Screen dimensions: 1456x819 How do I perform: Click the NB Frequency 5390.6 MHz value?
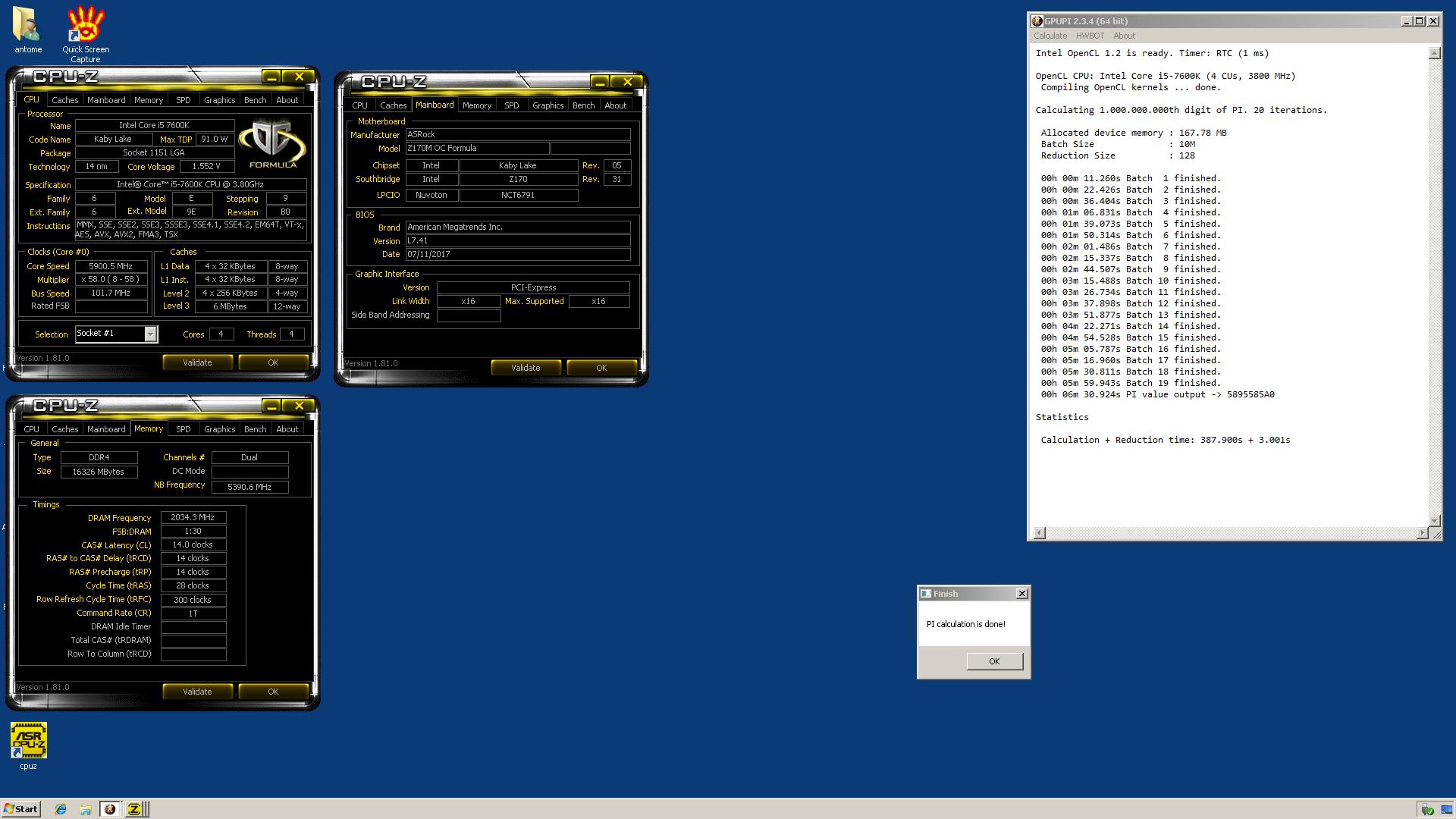click(x=249, y=487)
